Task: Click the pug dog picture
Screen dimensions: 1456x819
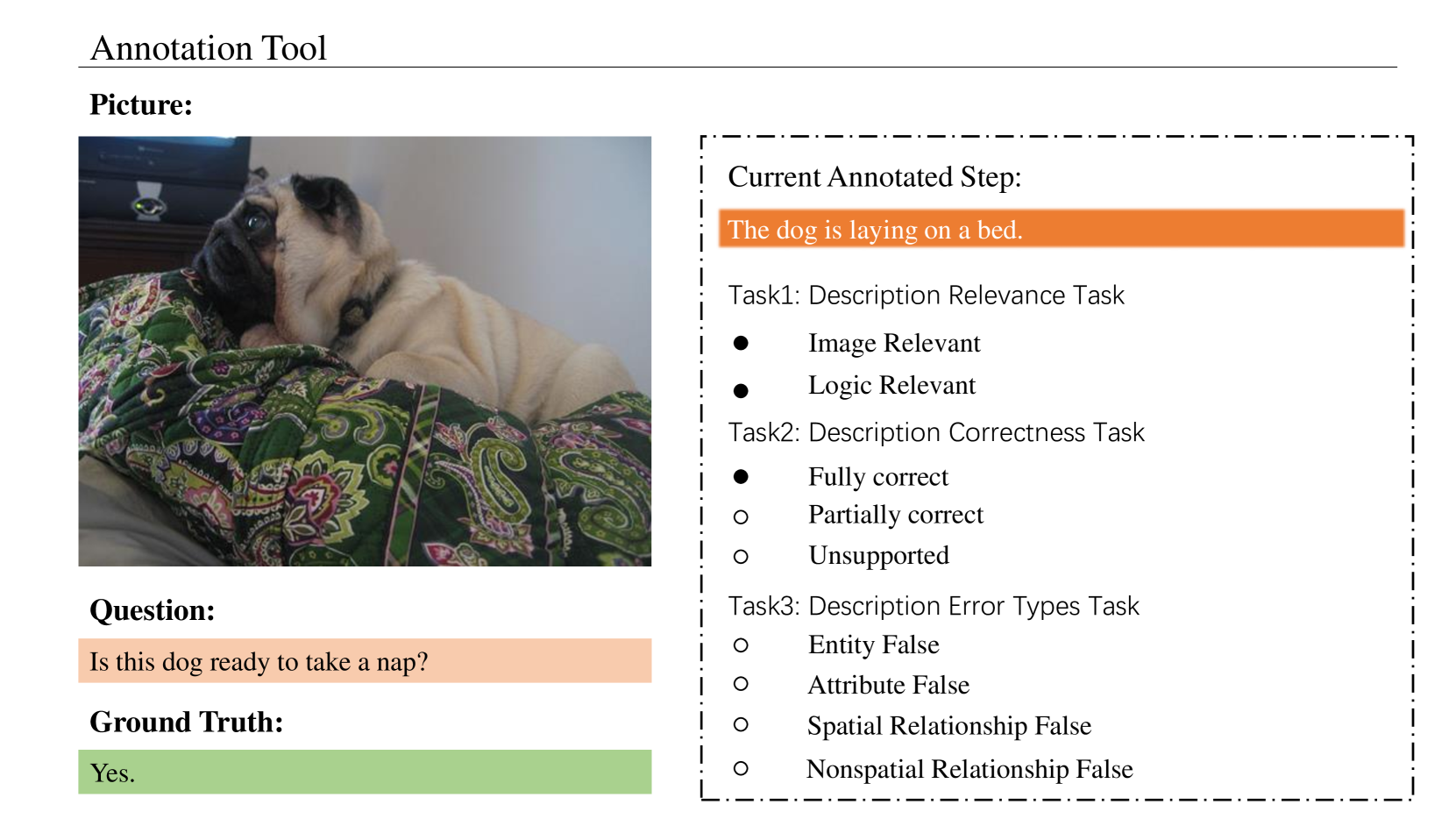Action: coord(365,351)
